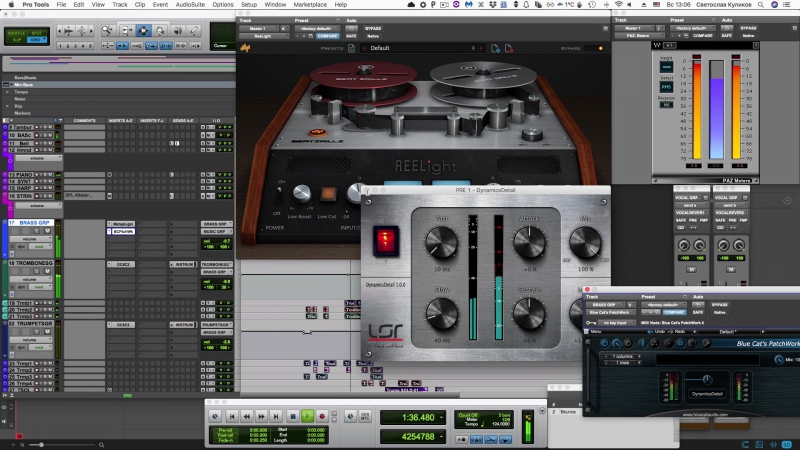Arm recording with red Record button
This screenshot has width=800, height=450.
(x=322, y=416)
